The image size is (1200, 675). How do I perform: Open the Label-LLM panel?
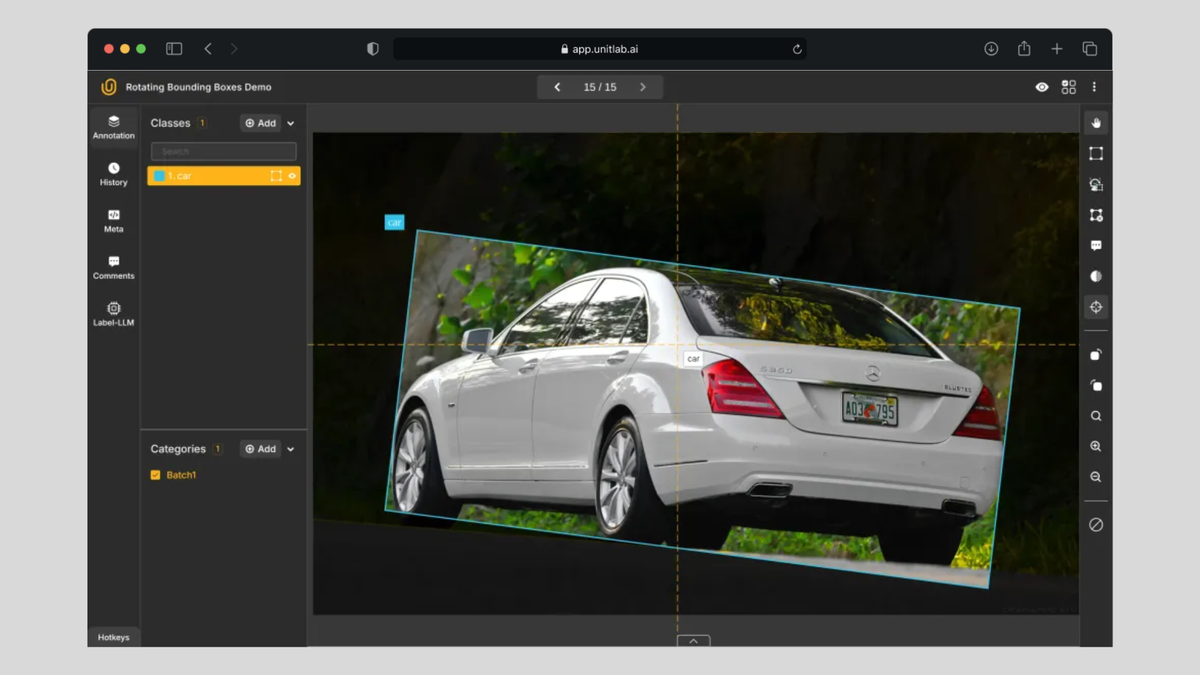(113, 314)
